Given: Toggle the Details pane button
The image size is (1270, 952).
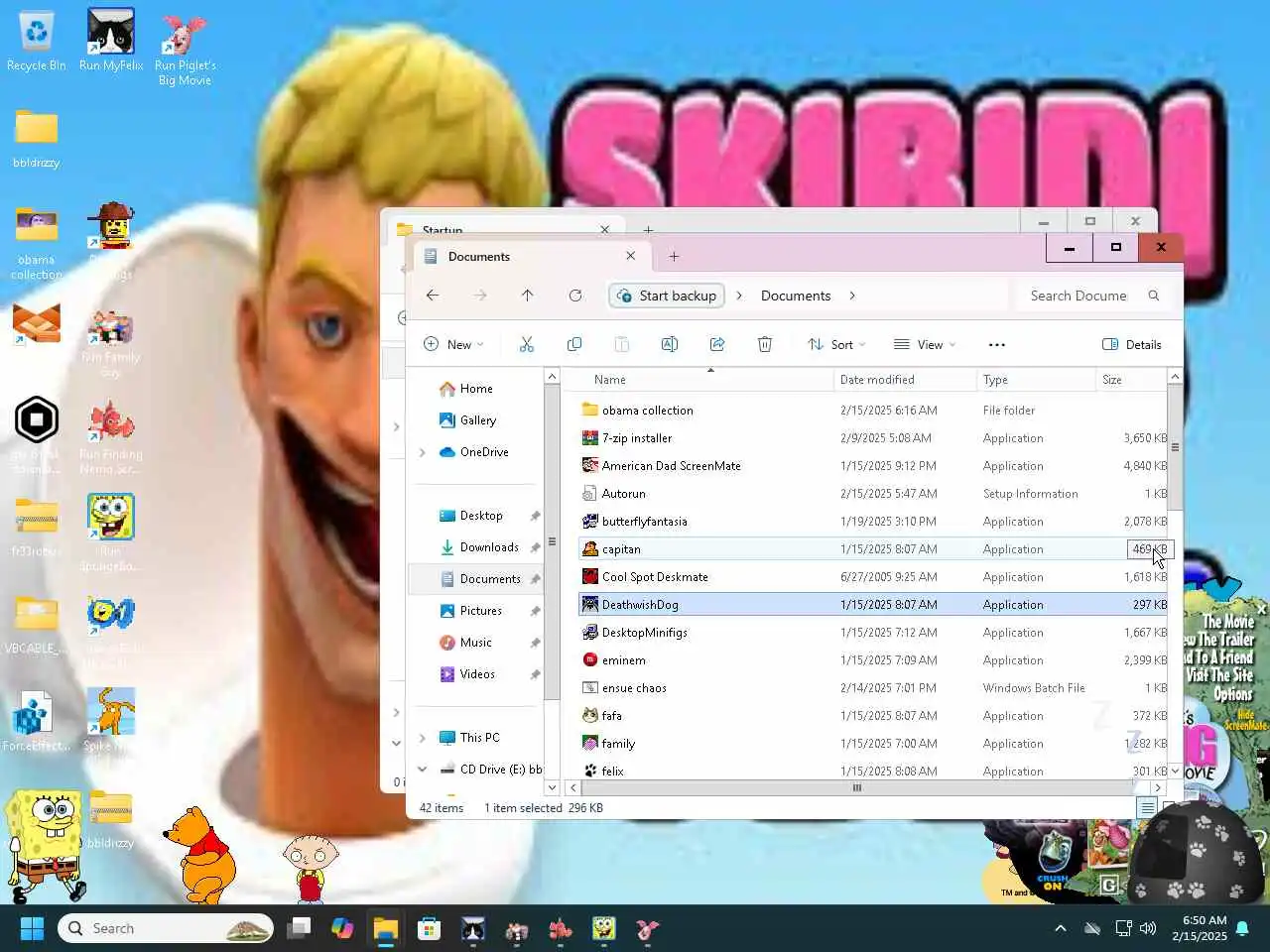Looking at the screenshot, I should tap(1132, 344).
